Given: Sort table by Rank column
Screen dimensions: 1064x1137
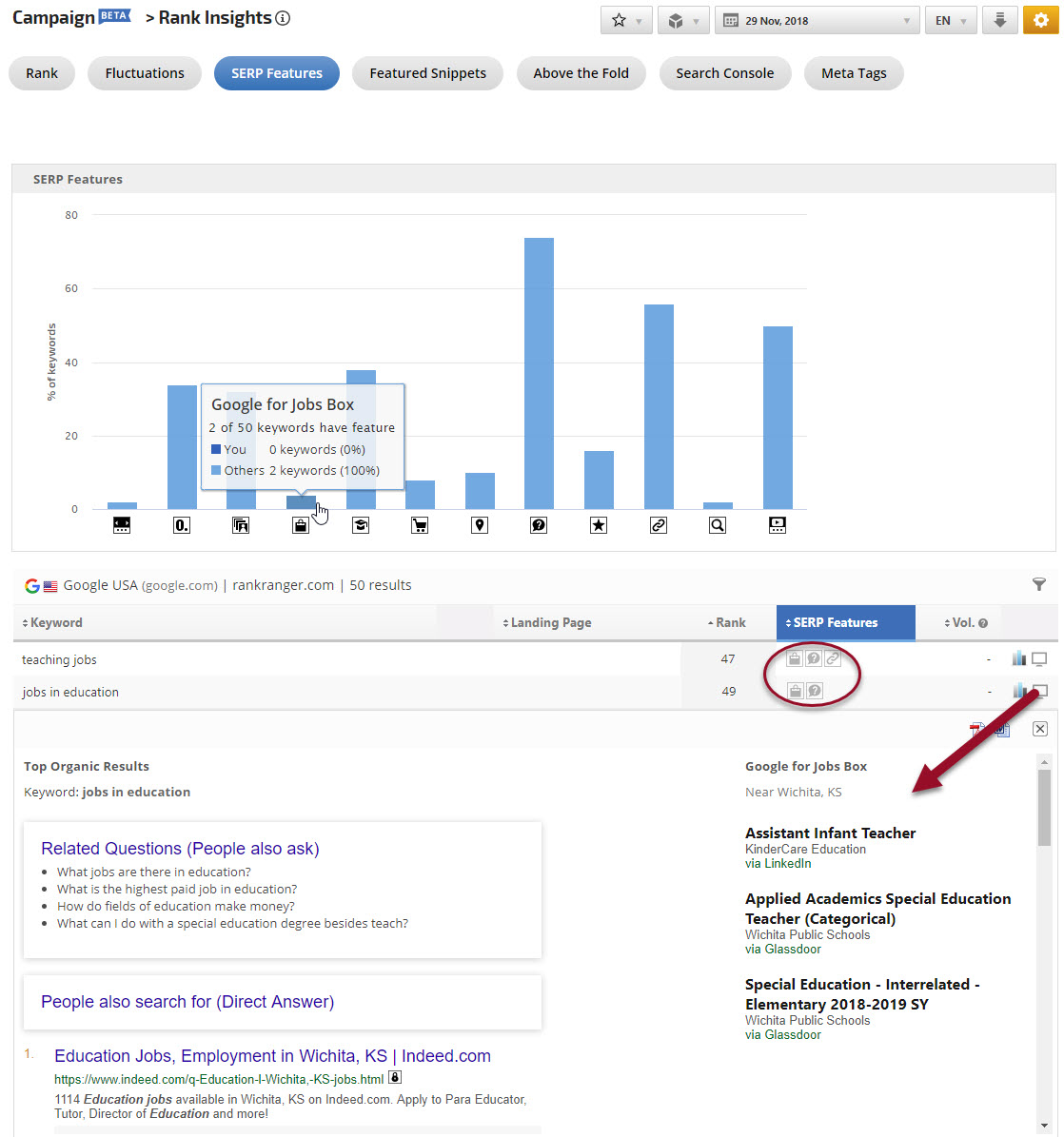Looking at the screenshot, I should 727,623.
